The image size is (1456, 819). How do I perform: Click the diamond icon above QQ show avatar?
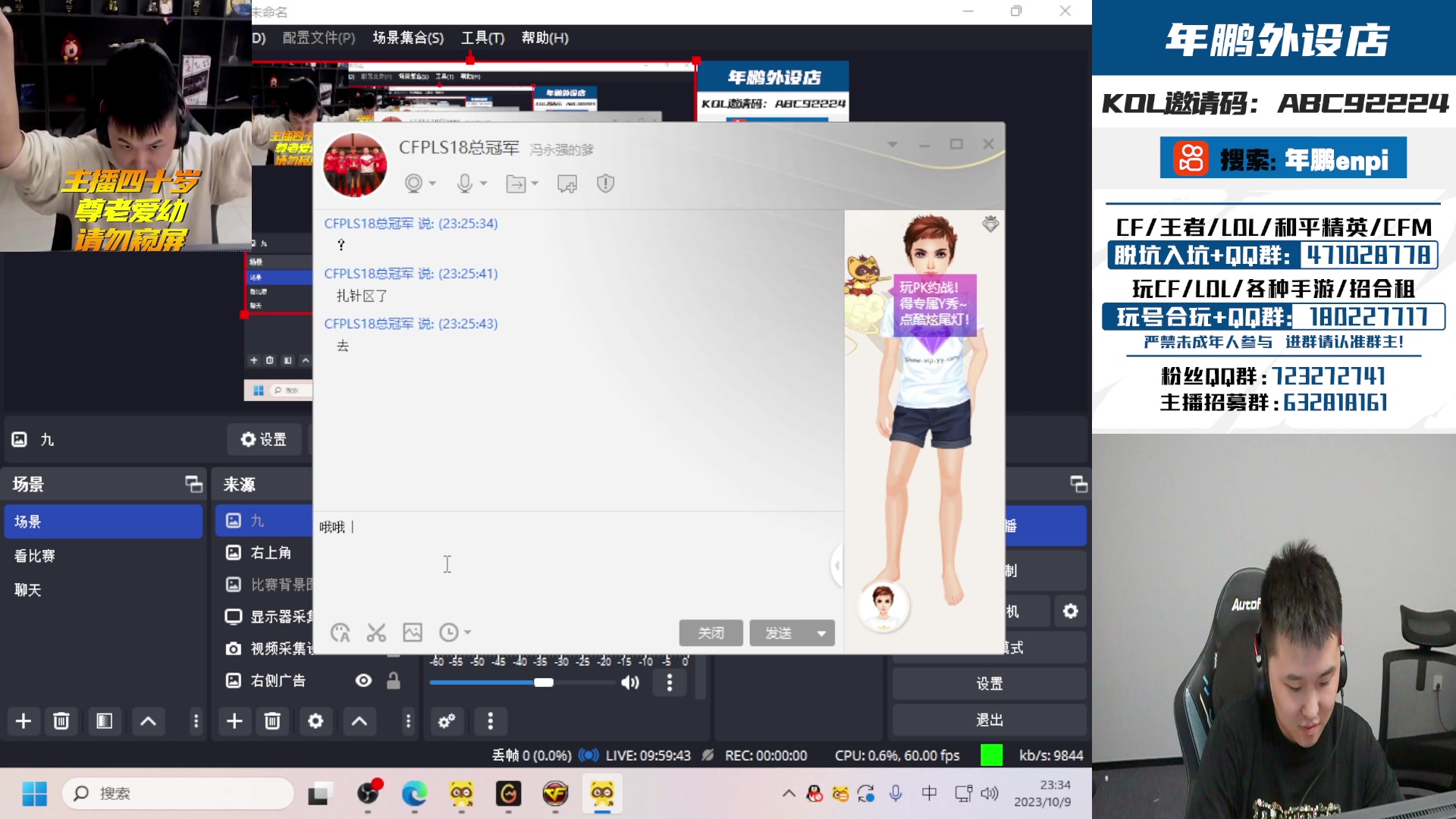point(990,224)
